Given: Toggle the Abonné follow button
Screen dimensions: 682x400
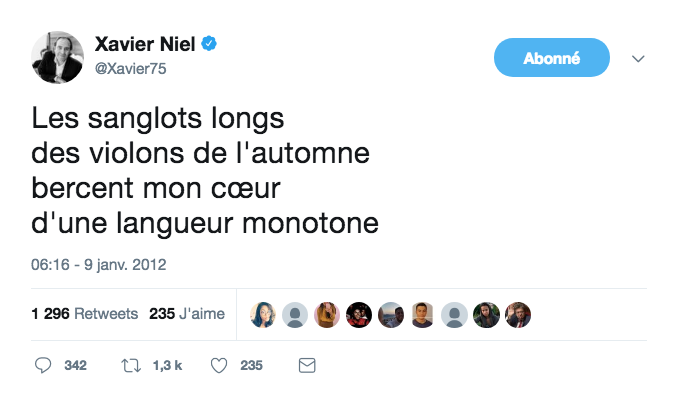Looking at the screenshot, I should (x=551, y=58).
